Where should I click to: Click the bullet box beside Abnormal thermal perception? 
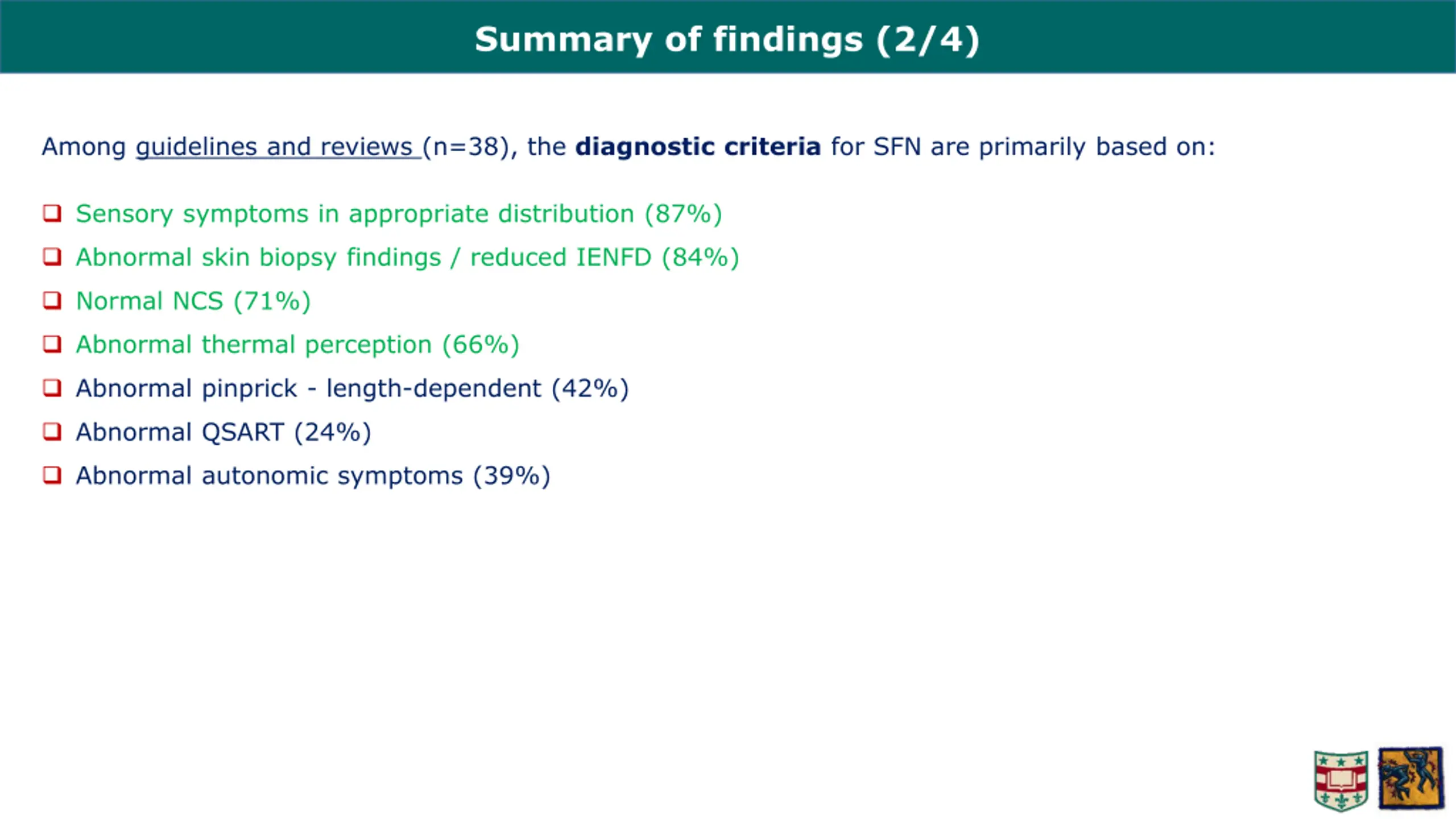click(52, 344)
